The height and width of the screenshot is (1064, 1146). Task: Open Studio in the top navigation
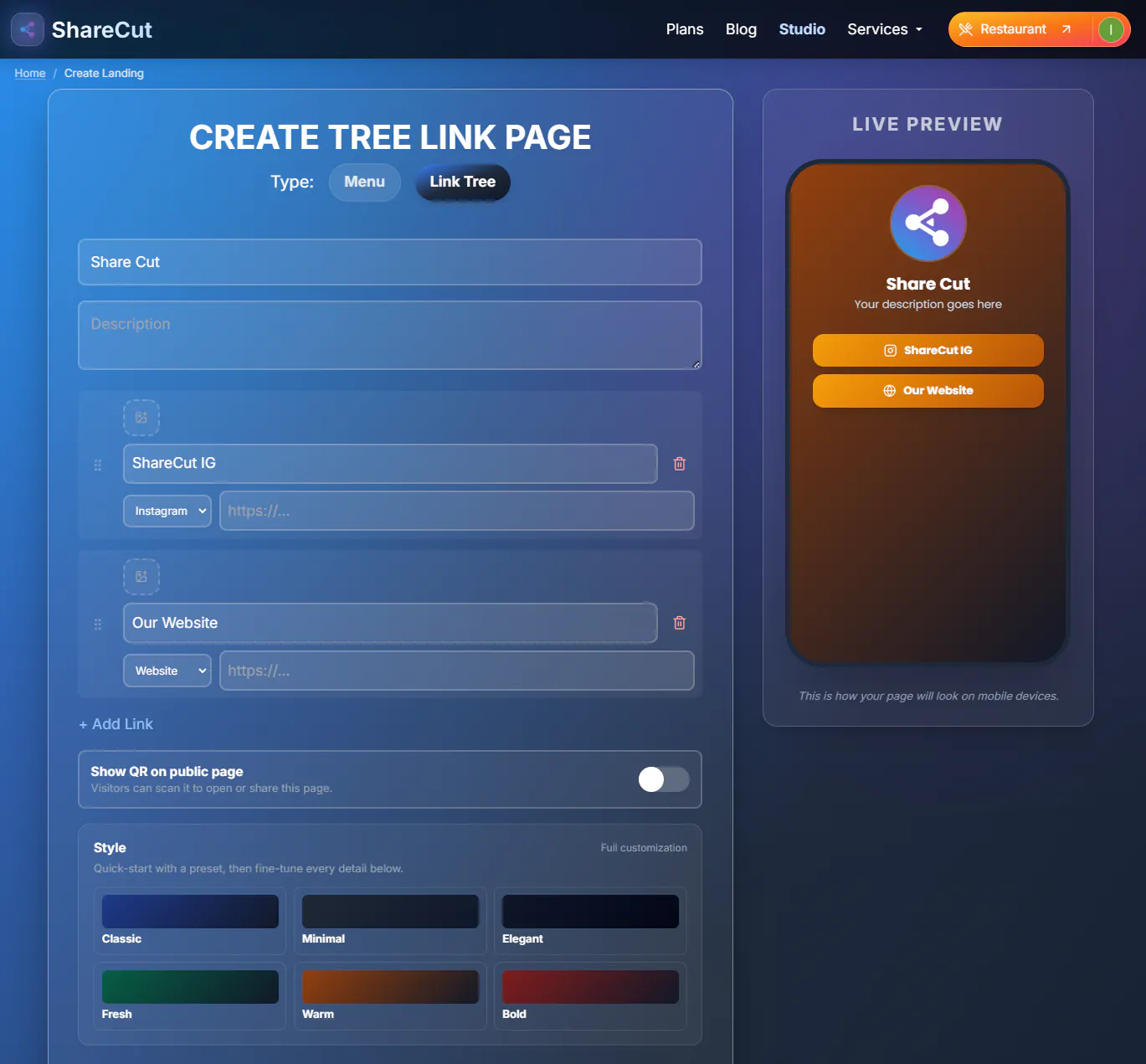(802, 29)
